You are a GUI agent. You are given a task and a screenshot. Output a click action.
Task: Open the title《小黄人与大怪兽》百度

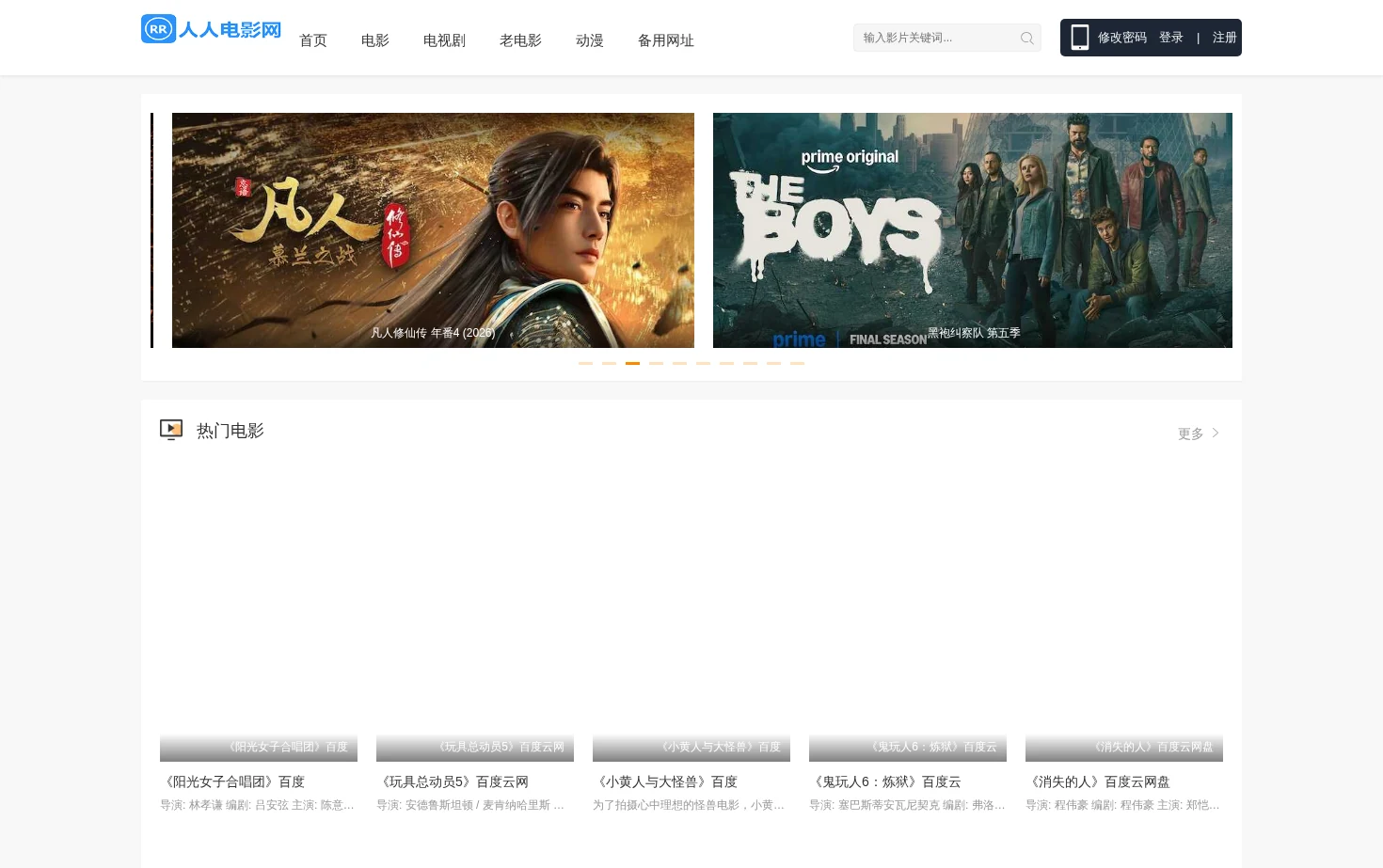[x=665, y=781]
